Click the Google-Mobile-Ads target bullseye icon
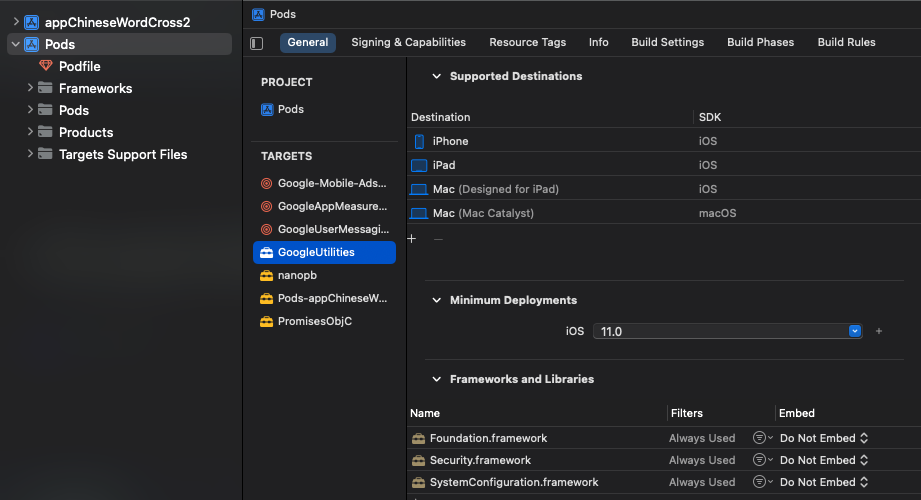Viewport: 921px width, 500px height. tap(267, 183)
